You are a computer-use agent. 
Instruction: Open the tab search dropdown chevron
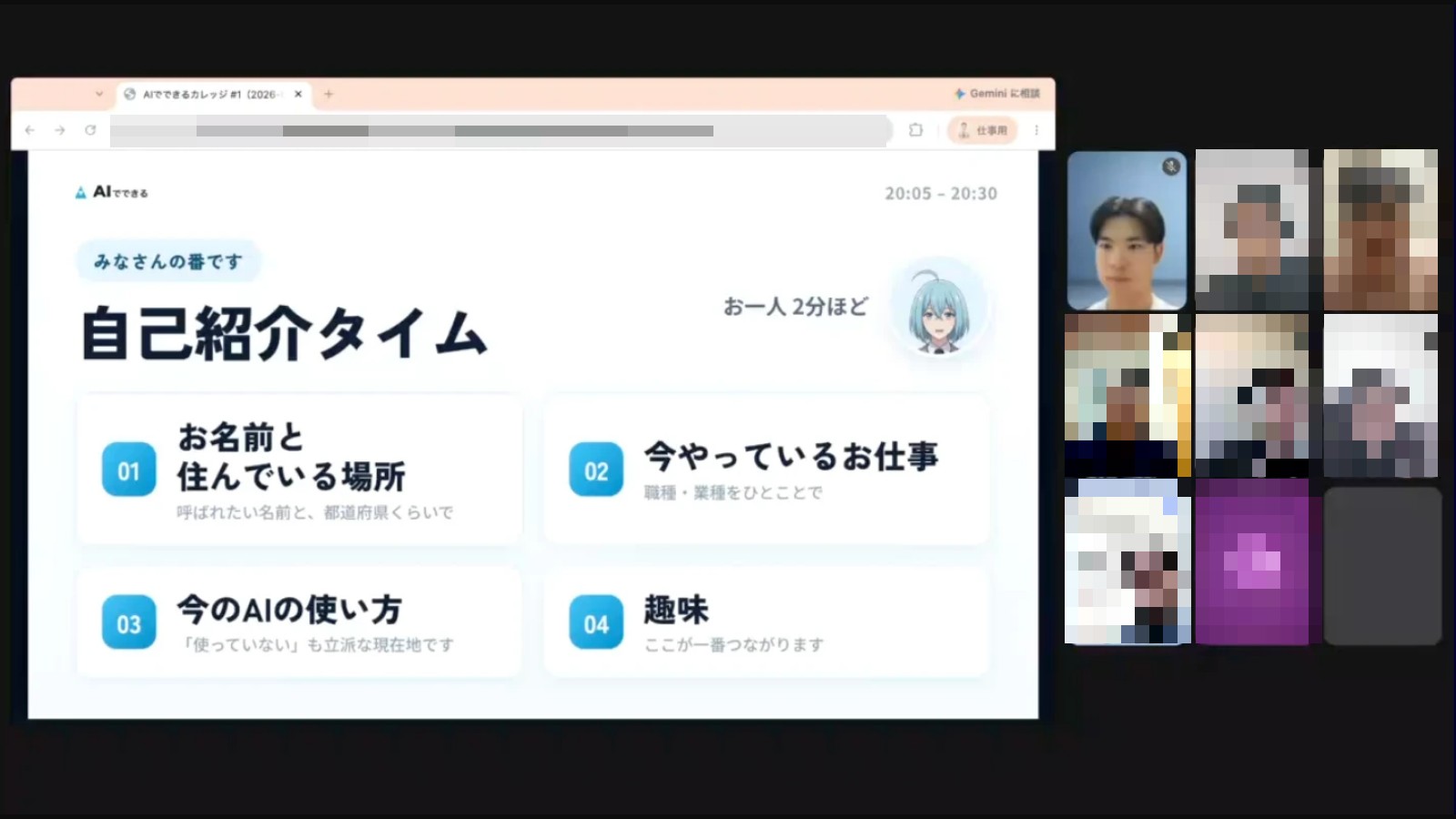coord(99,94)
